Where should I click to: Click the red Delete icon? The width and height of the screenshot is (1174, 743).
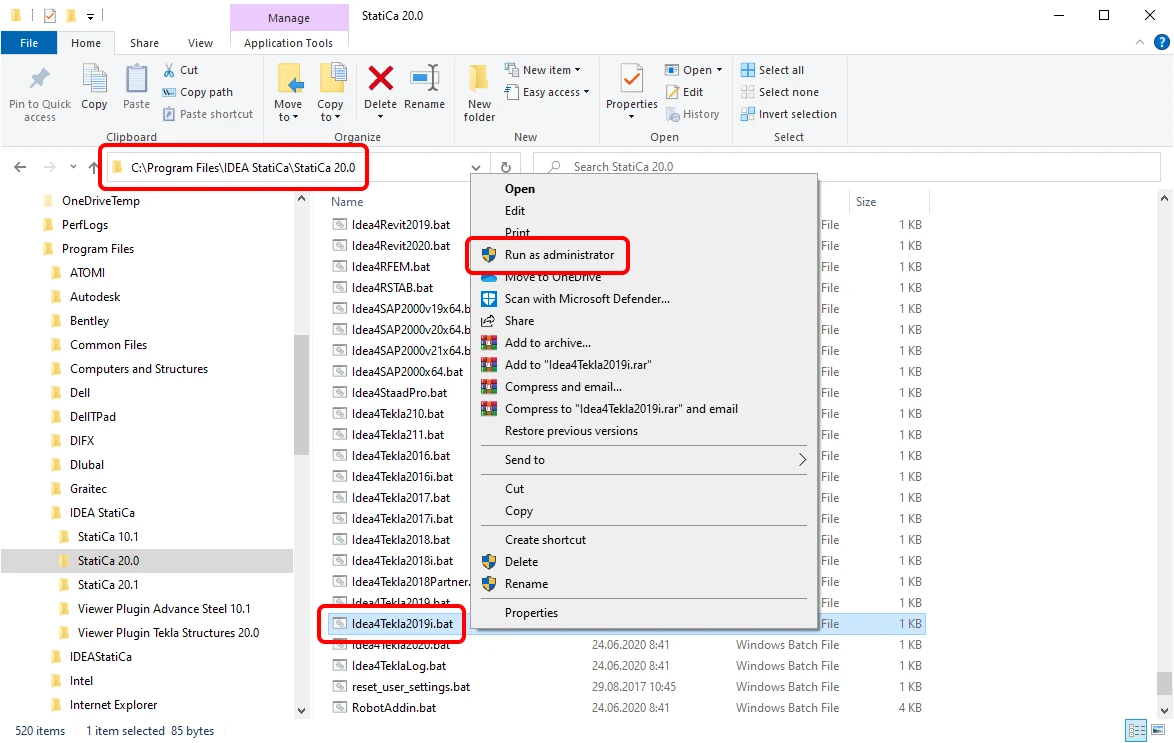tap(380, 78)
